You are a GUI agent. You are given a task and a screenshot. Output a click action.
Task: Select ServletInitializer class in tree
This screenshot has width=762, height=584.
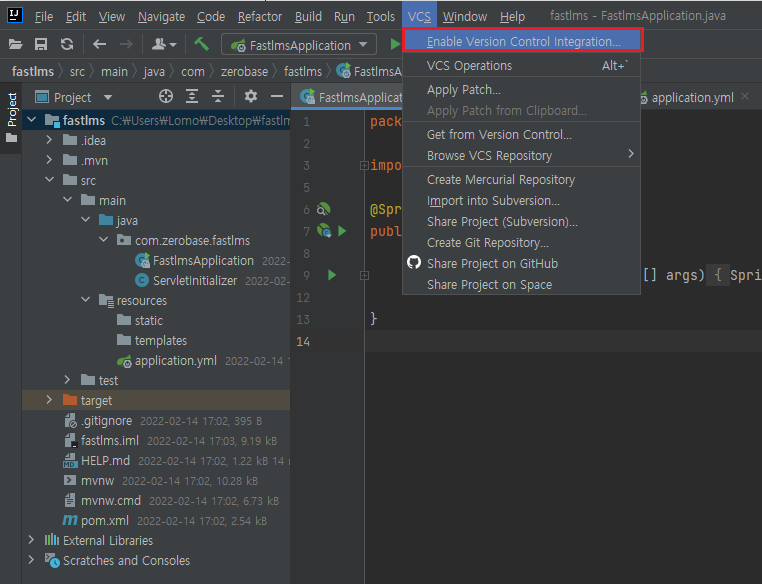pyautogui.click(x=195, y=281)
